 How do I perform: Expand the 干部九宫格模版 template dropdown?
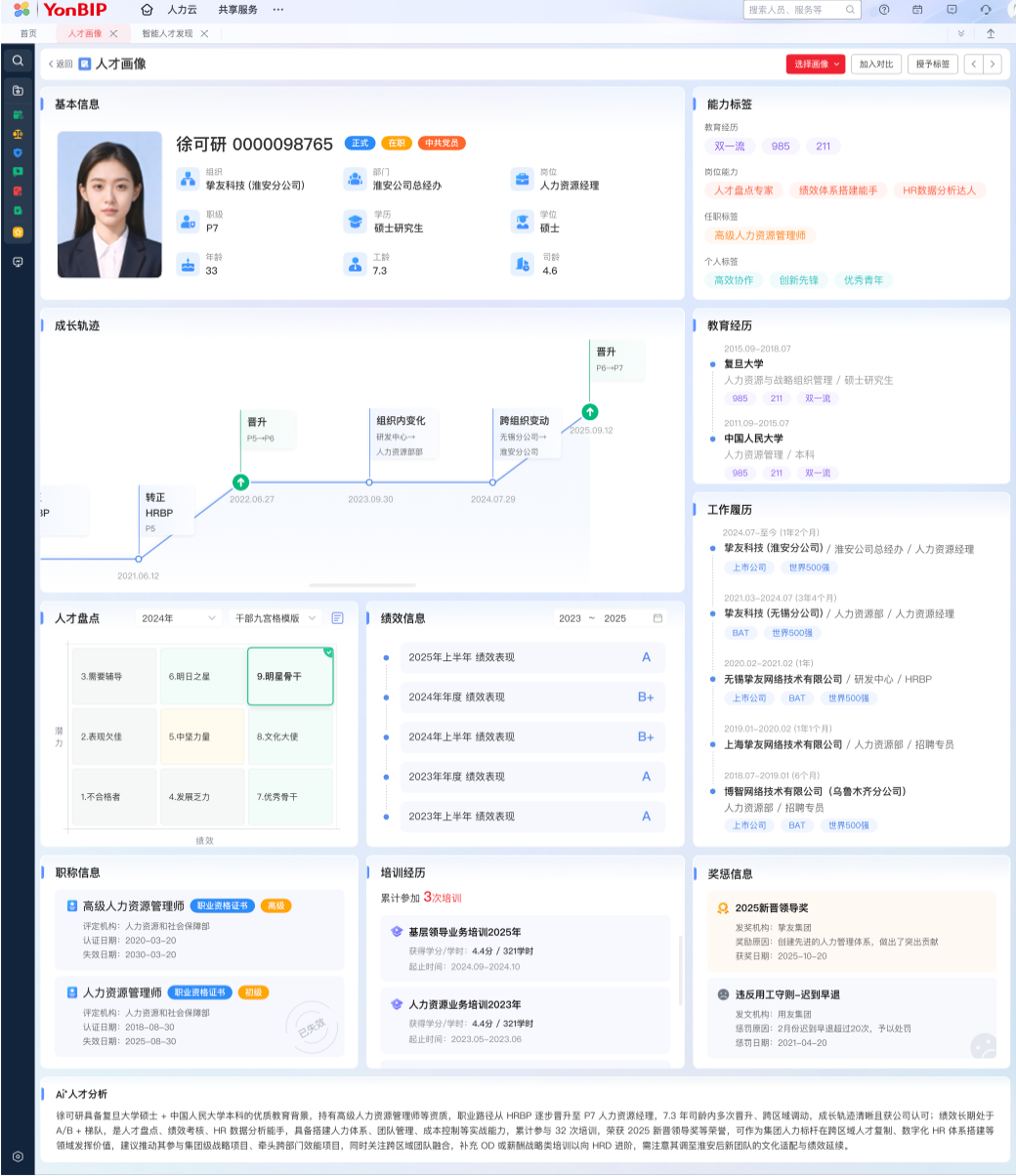click(275, 618)
